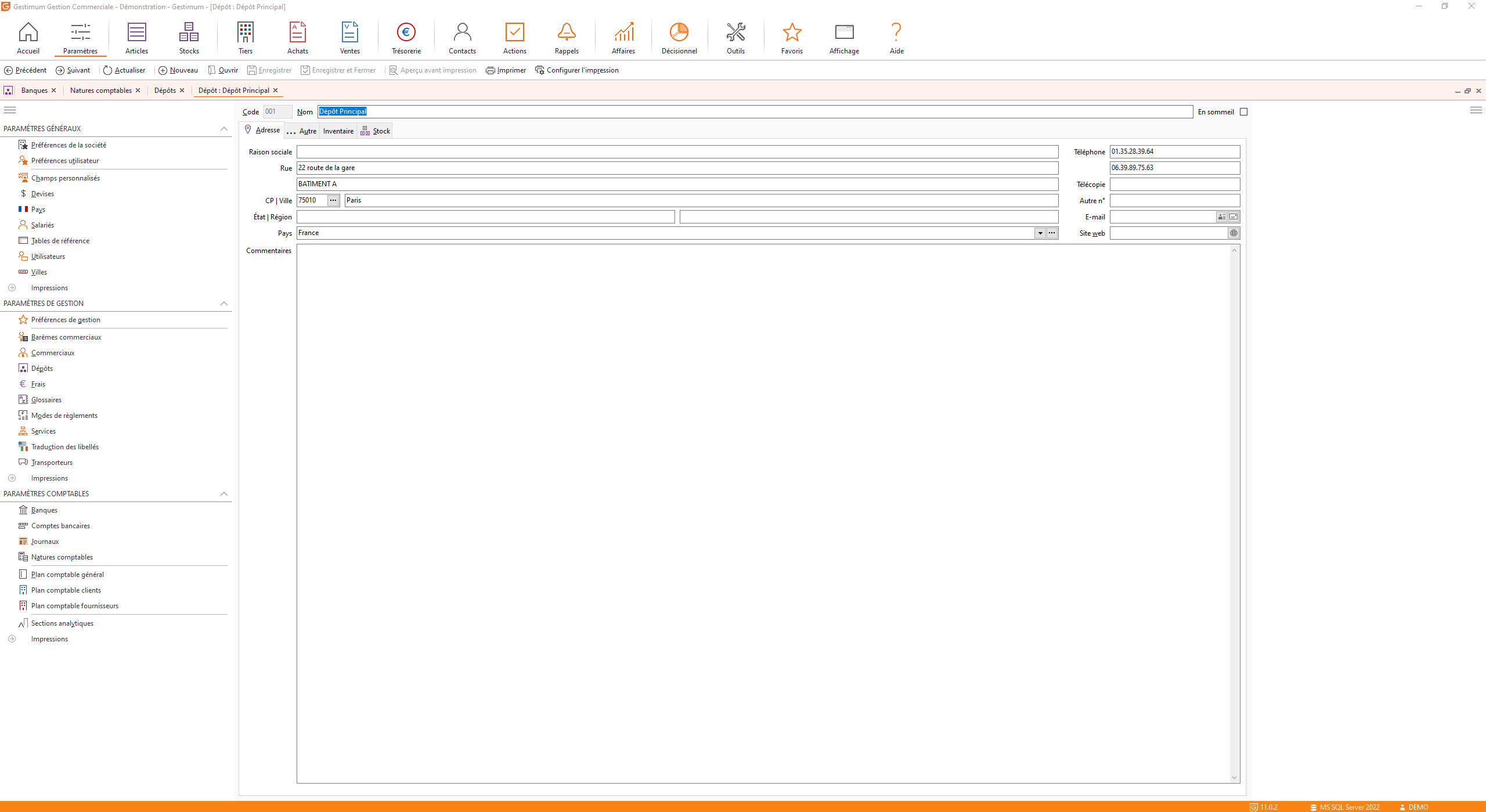Toggle the En sommeil checkbox
1486x812 pixels.
(x=1243, y=112)
